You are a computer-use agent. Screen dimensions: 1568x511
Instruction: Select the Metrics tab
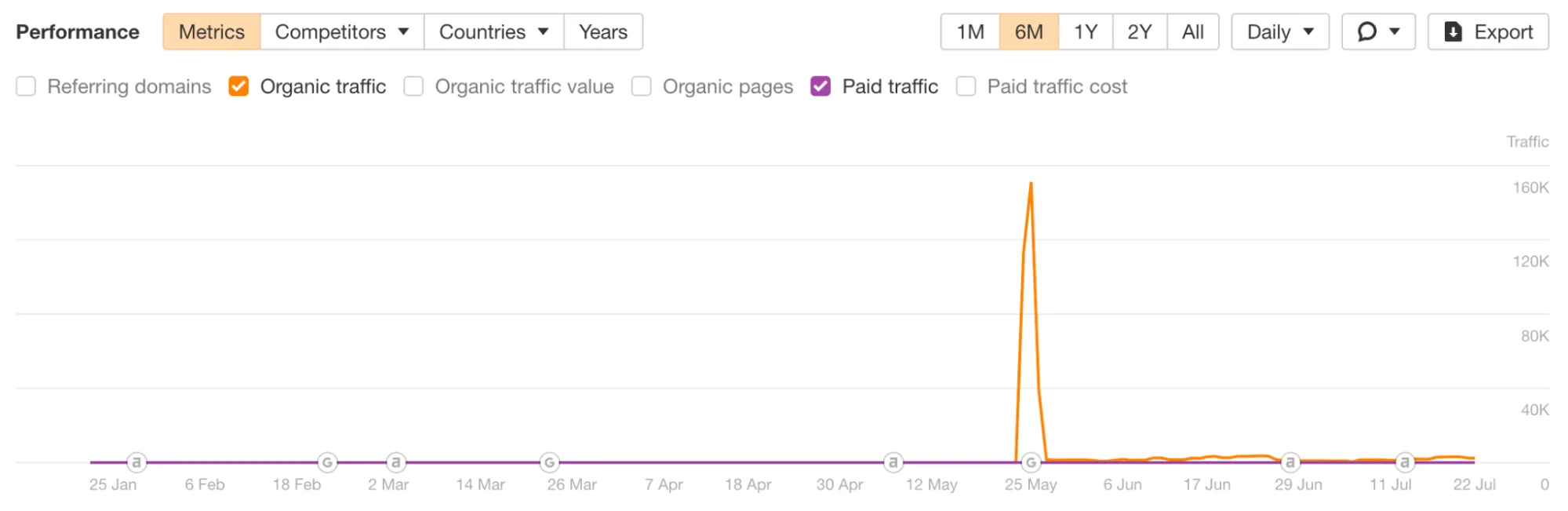coord(212,31)
